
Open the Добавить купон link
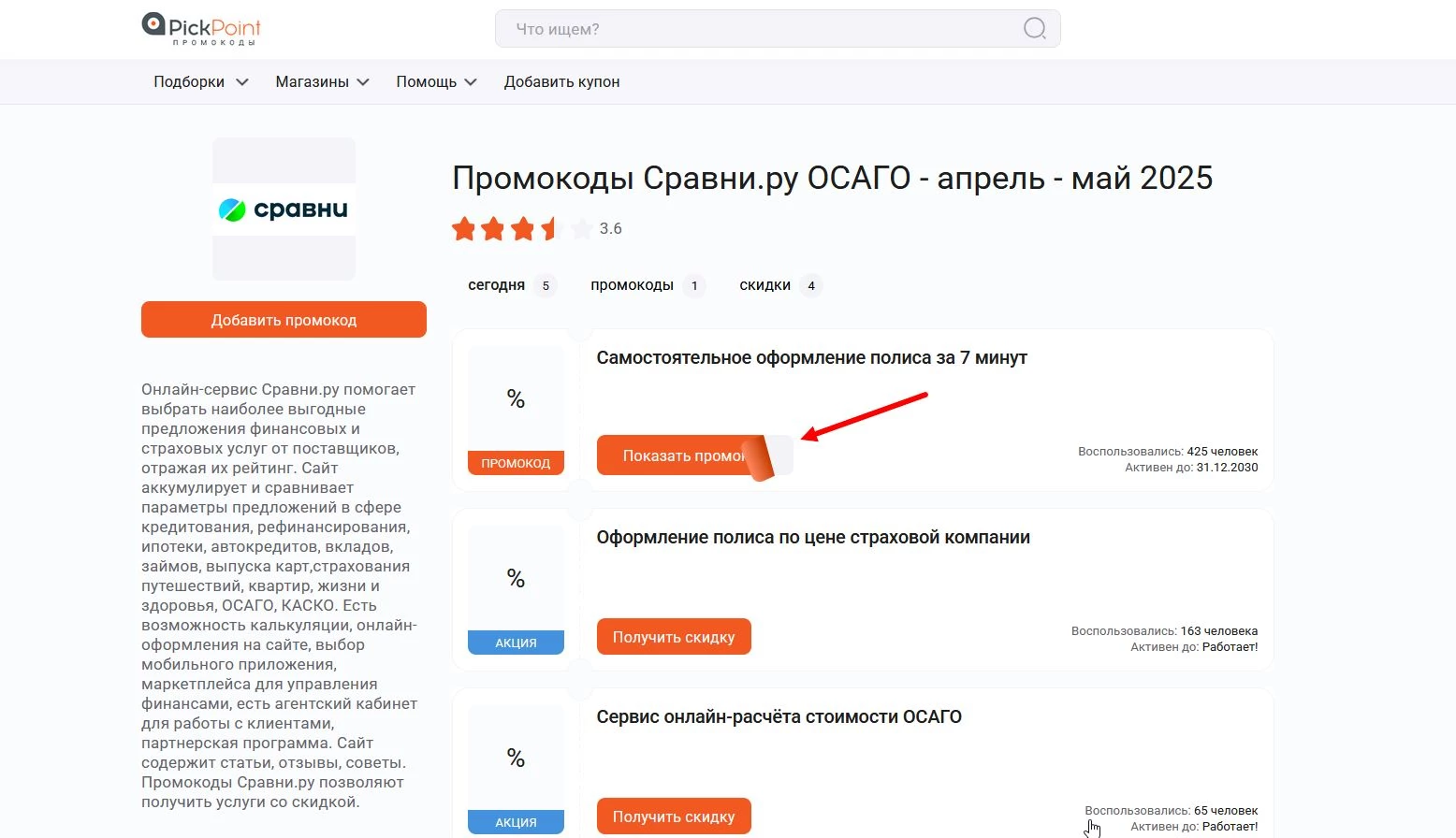click(x=561, y=82)
